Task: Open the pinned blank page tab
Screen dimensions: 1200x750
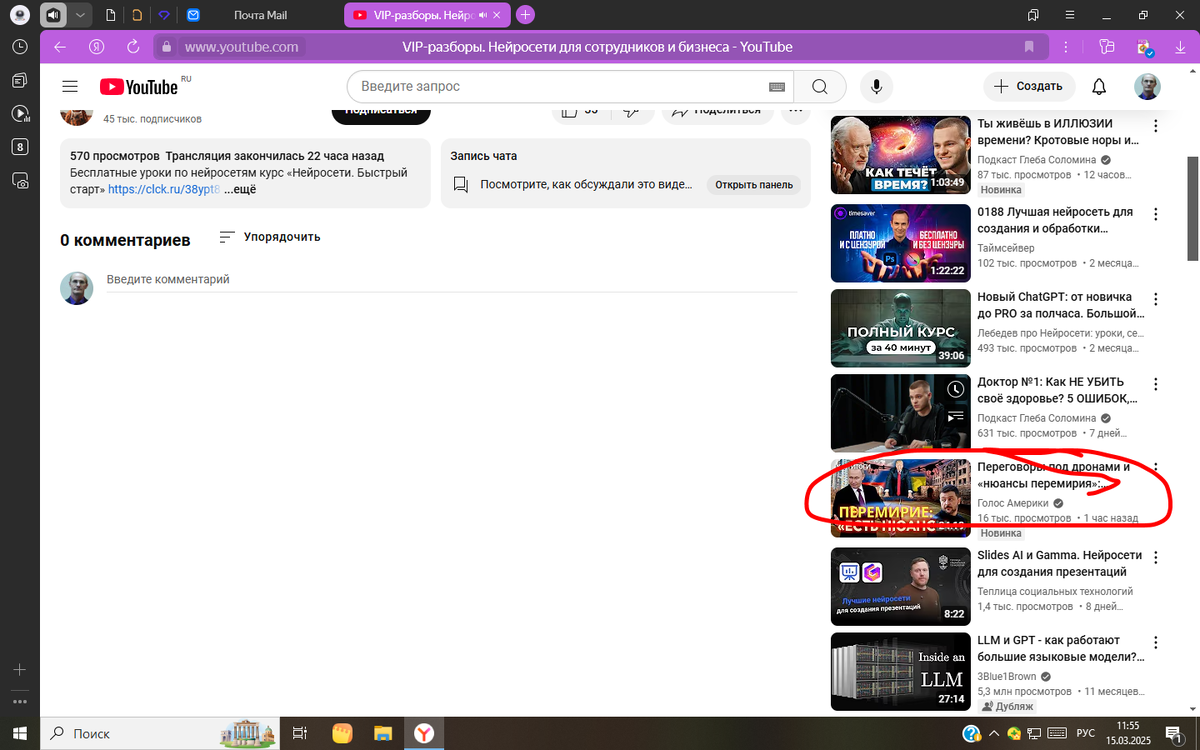Action: [x=110, y=15]
